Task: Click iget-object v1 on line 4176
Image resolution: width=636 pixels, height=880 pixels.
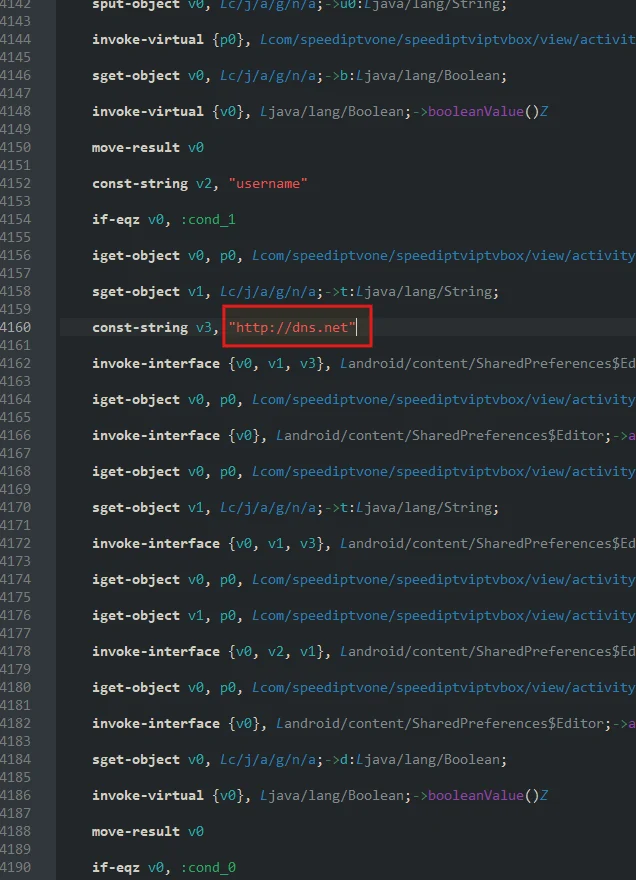Action: 148,615
